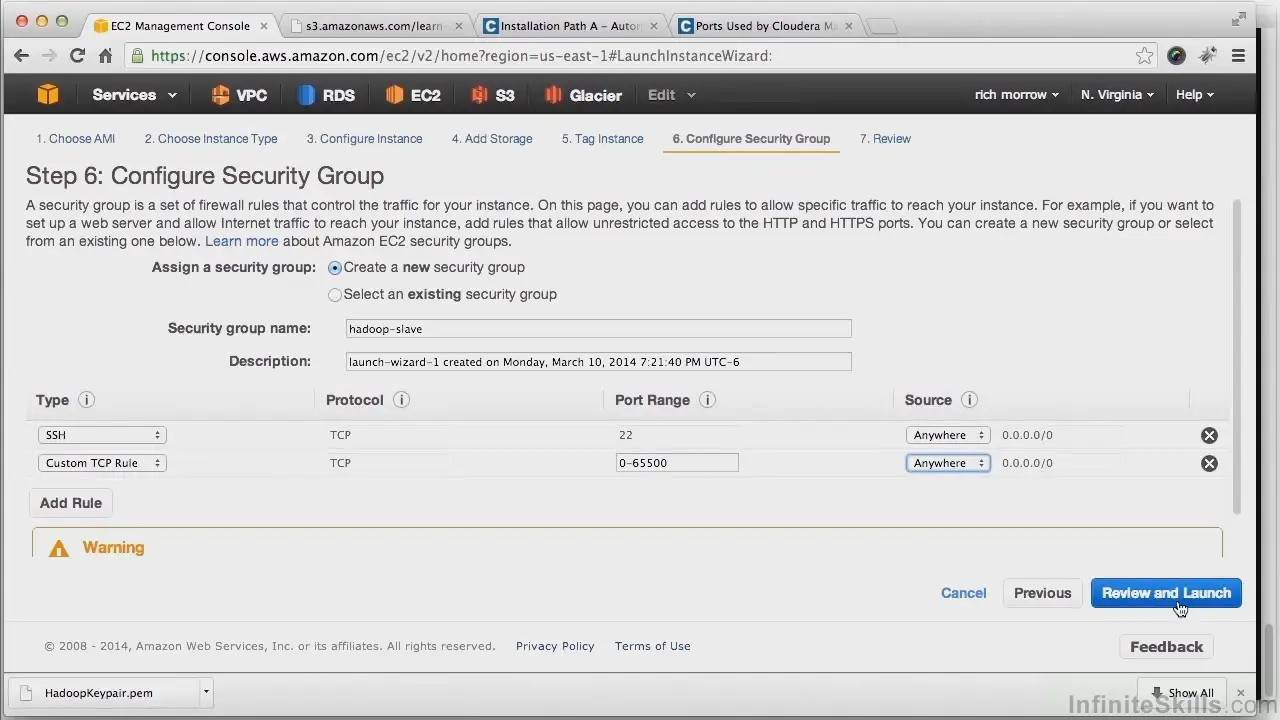1280x720 pixels.
Task: Click the AWS console home cube icon
Action: click(47, 95)
